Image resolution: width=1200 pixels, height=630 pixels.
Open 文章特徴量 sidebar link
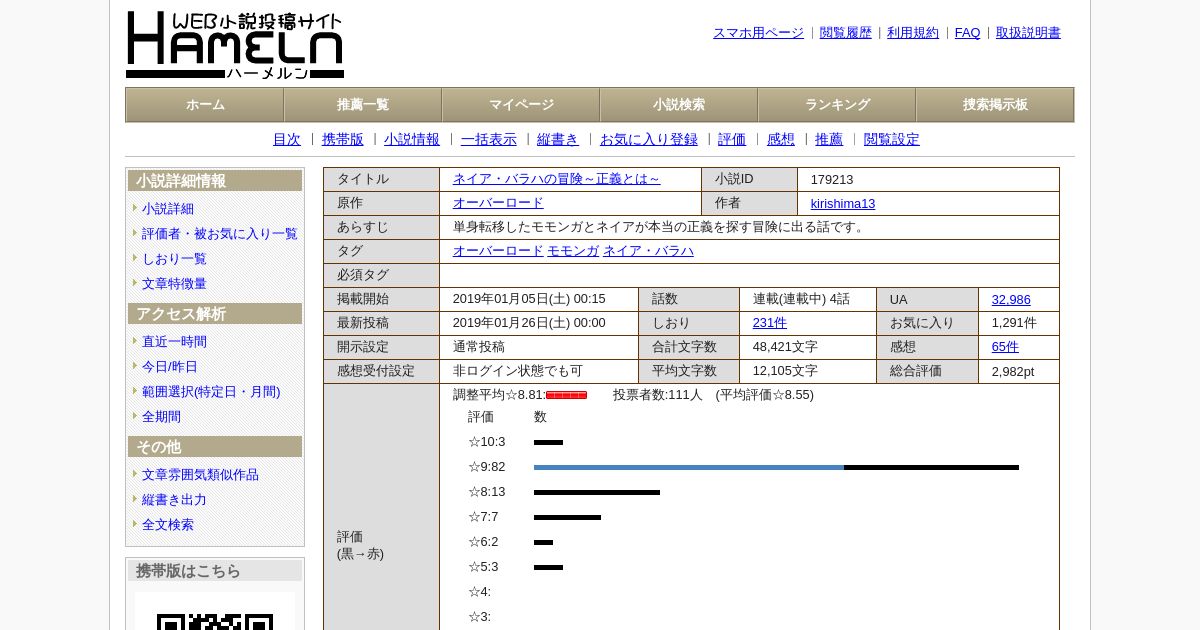174,284
